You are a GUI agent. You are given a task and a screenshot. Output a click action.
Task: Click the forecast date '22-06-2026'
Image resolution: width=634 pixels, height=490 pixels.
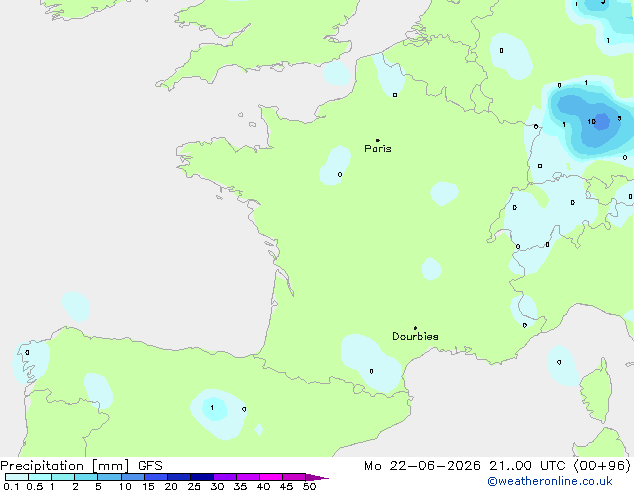pos(435,466)
